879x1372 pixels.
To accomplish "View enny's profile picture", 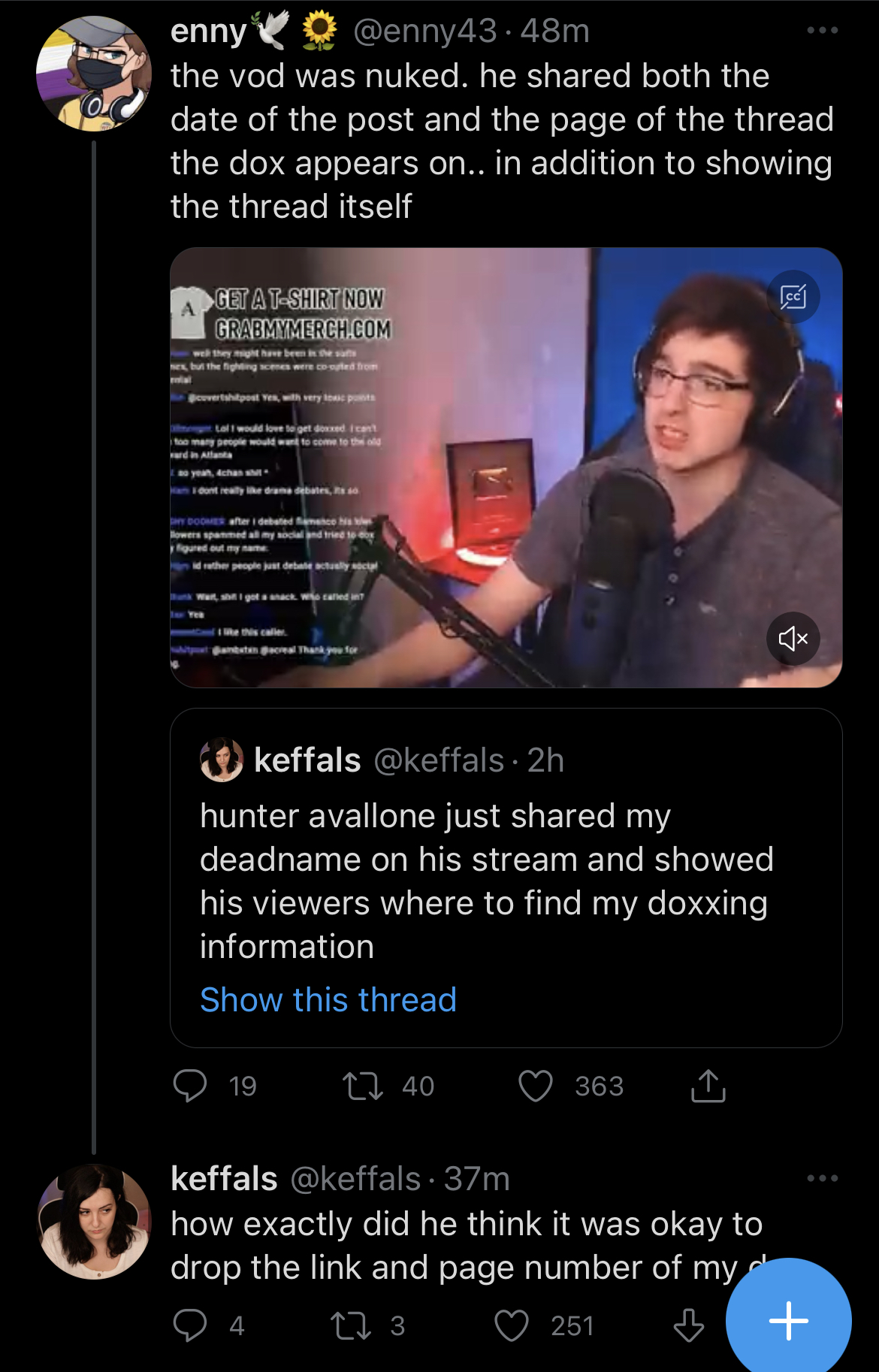I will click(94, 74).
